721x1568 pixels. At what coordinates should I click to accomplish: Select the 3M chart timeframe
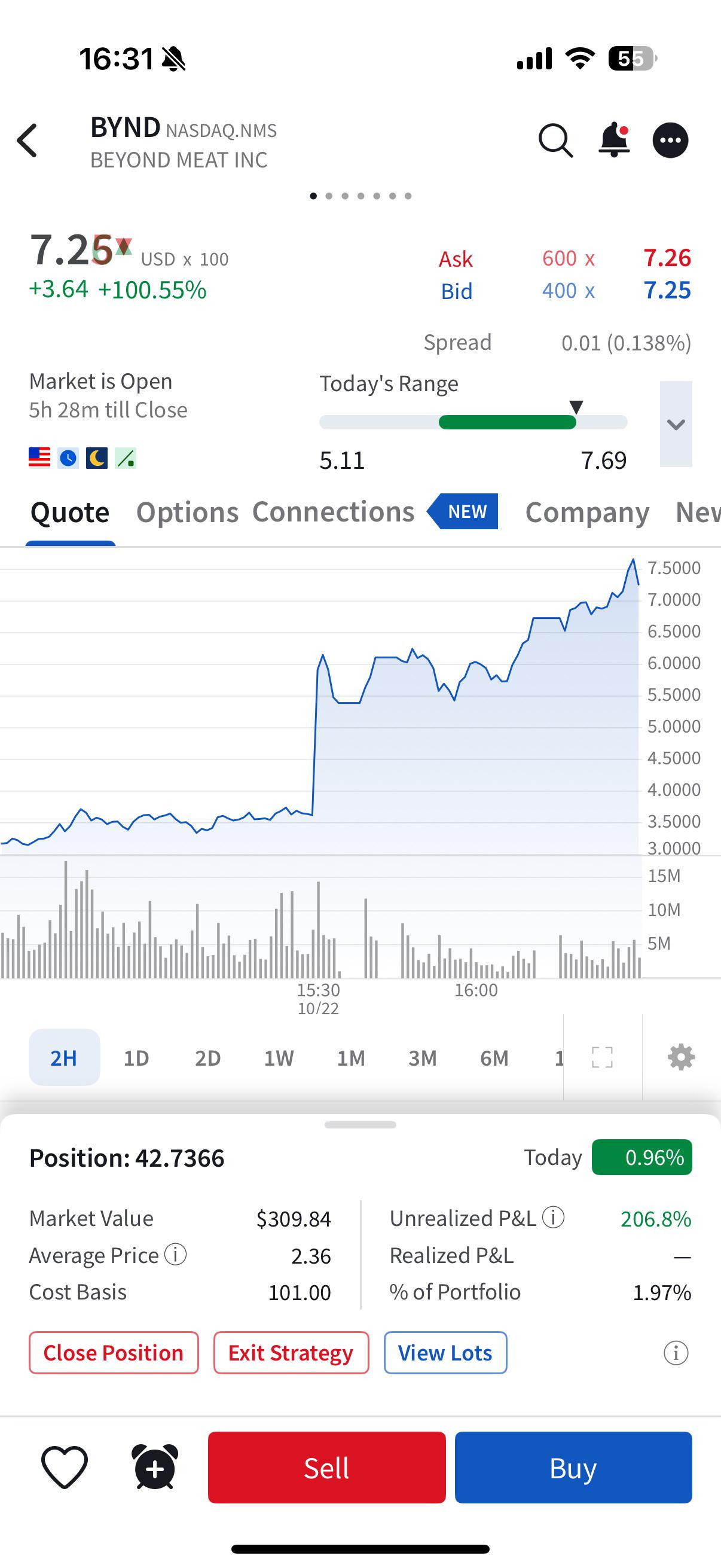(422, 1058)
